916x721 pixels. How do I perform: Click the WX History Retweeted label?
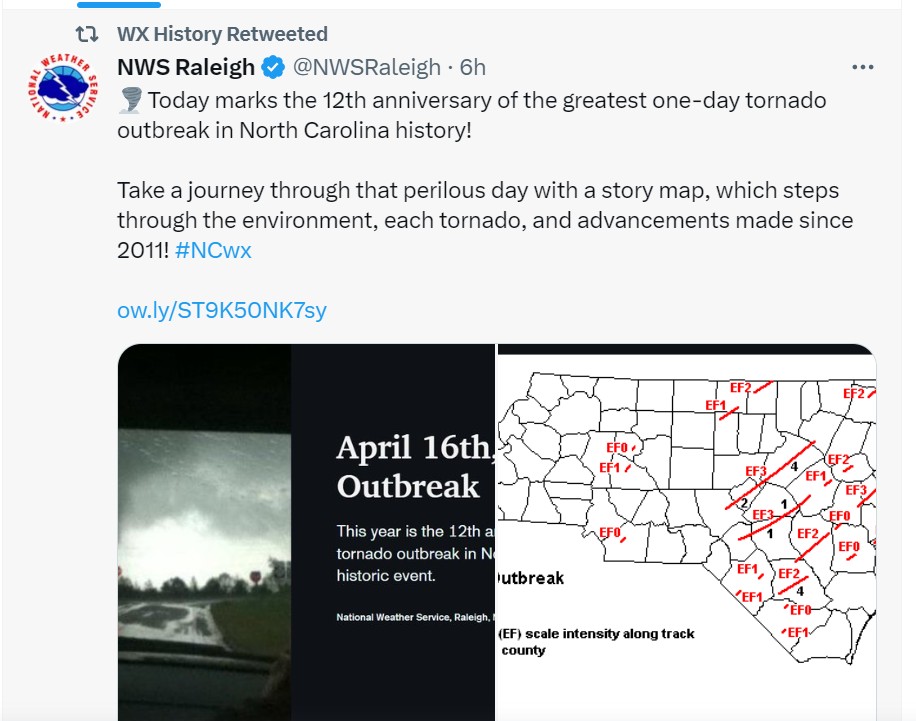pos(222,34)
